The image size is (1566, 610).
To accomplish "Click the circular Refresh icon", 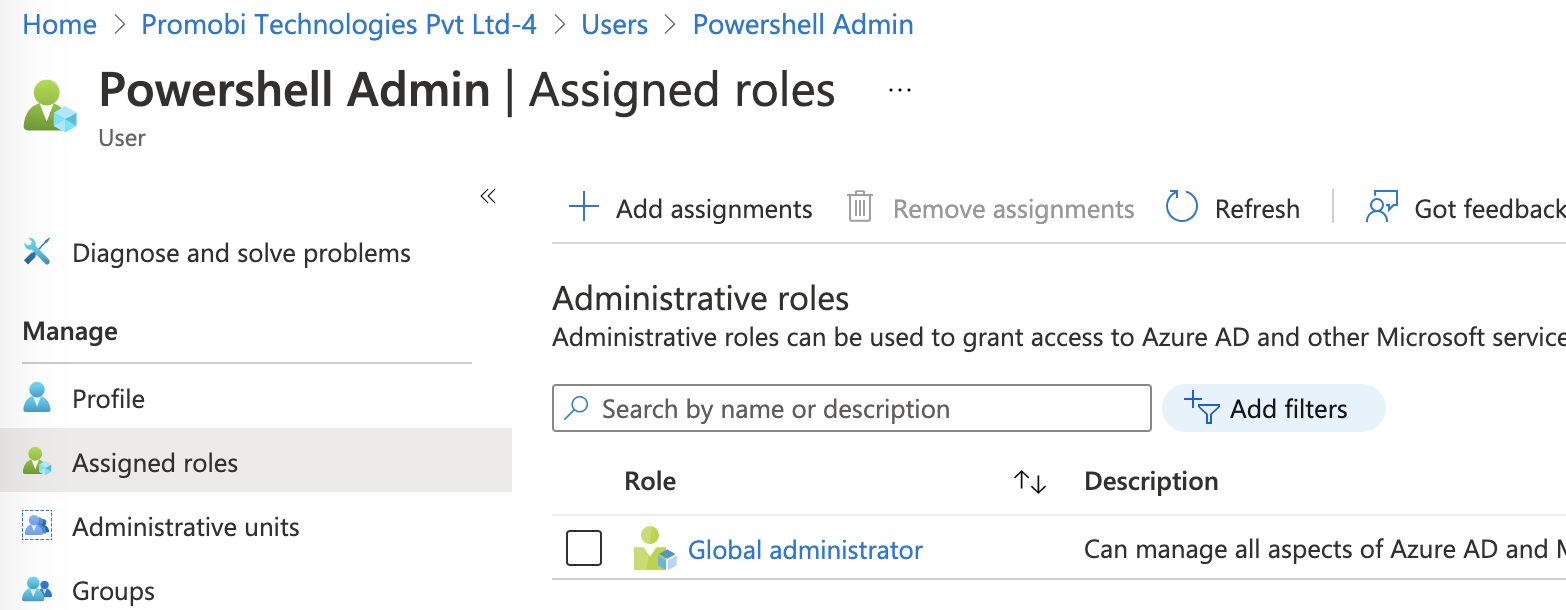I will (x=1182, y=208).
